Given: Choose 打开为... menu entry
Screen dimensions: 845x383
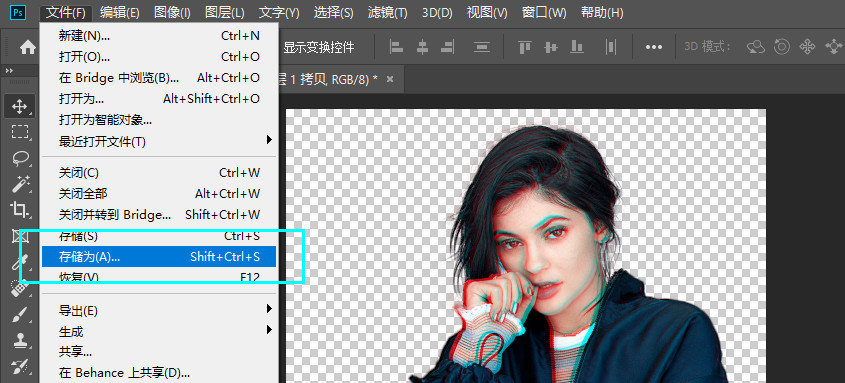Looking at the screenshot, I should tap(159, 99).
